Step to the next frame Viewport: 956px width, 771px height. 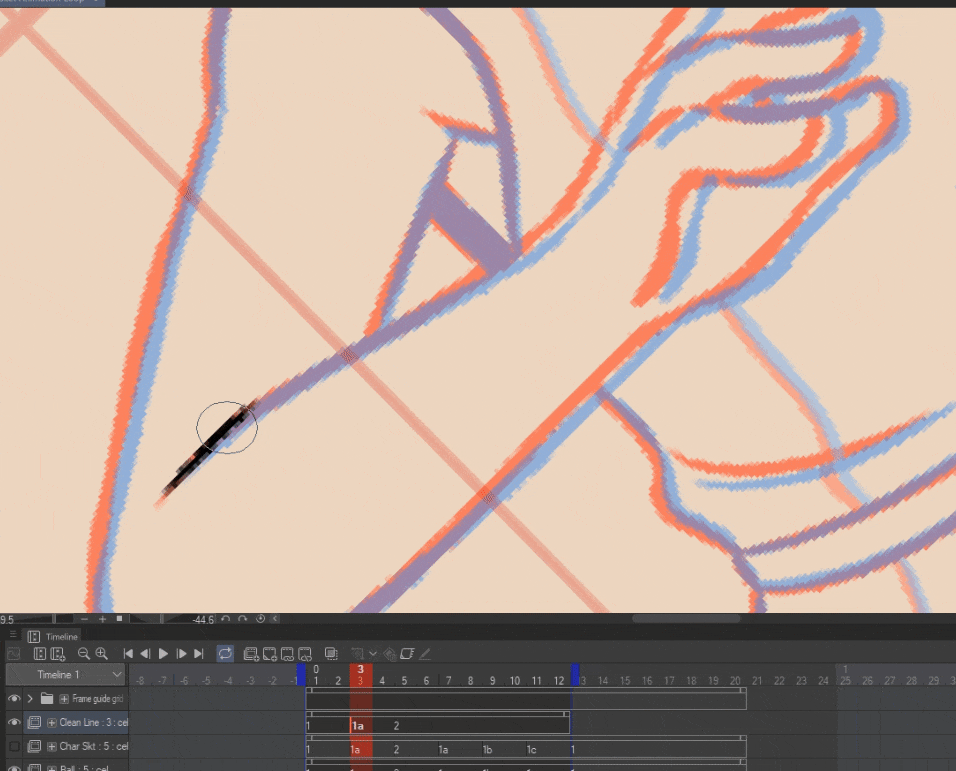coord(181,654)
